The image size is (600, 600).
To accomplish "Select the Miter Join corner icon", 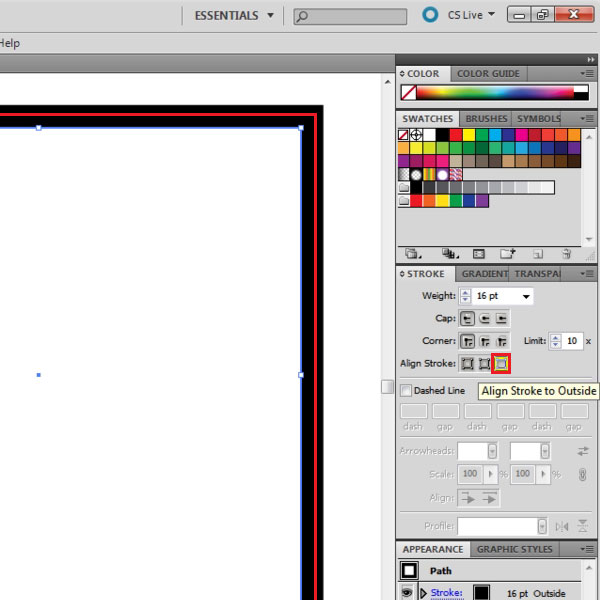I will [468, 341].
